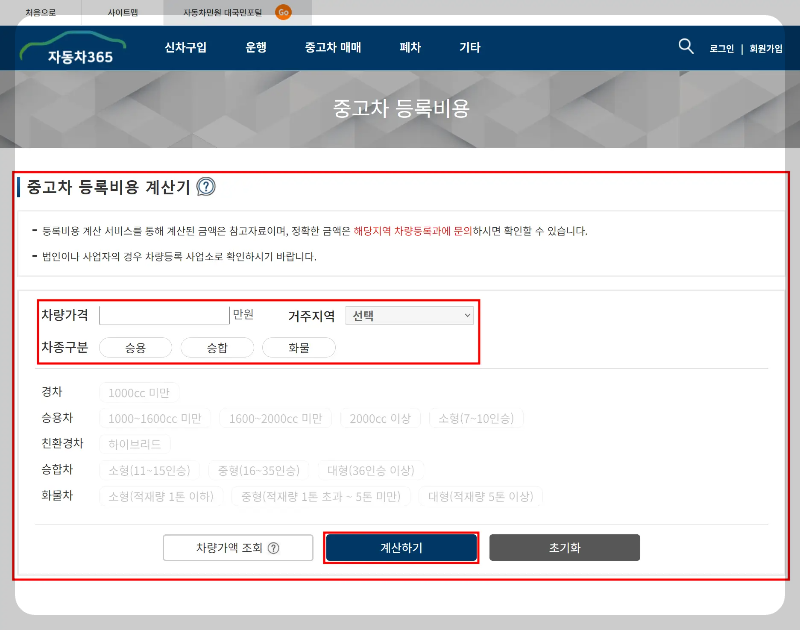Open the 거주지역 selection dropdown
This screenshot has width=800, height=630.
[x=410, y=314]
